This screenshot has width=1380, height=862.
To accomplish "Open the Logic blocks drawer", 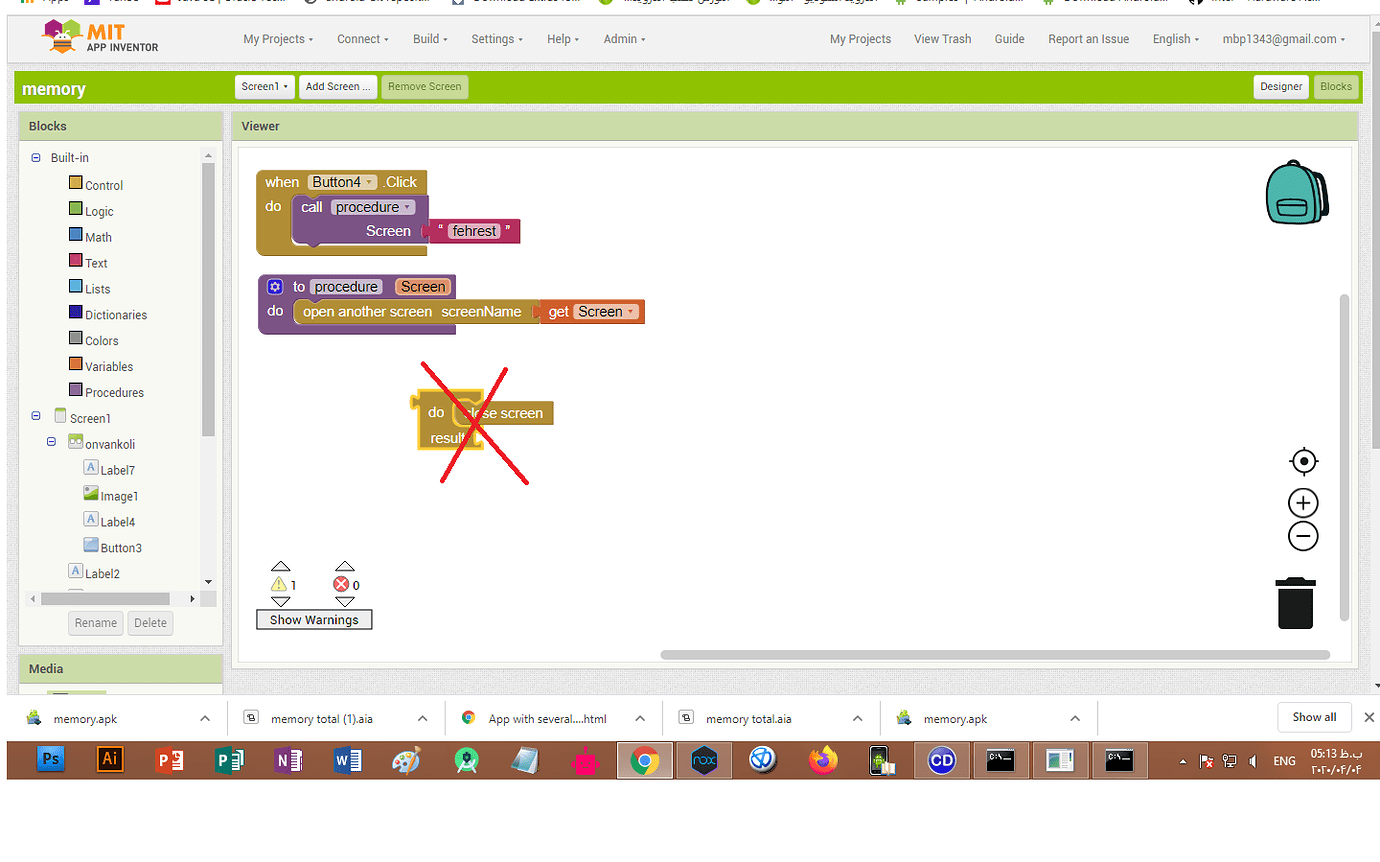I will (97, 210).
